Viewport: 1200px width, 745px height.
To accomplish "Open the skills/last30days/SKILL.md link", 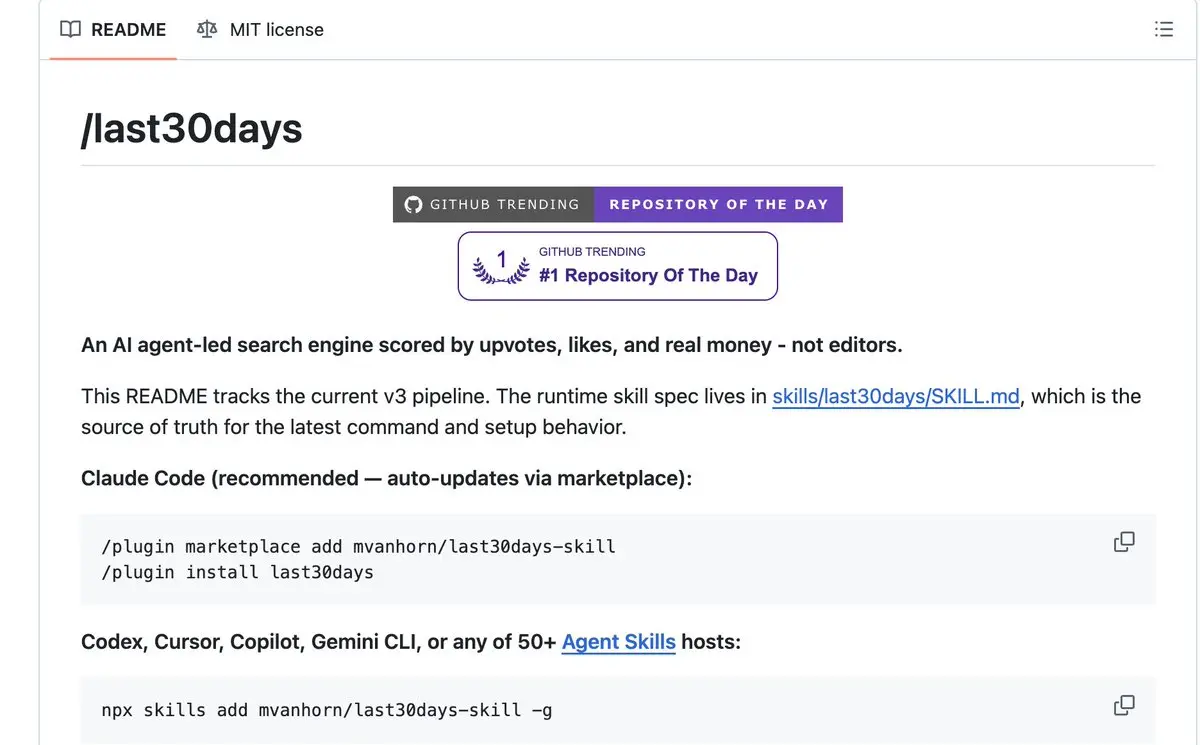I will pos(896,396).
